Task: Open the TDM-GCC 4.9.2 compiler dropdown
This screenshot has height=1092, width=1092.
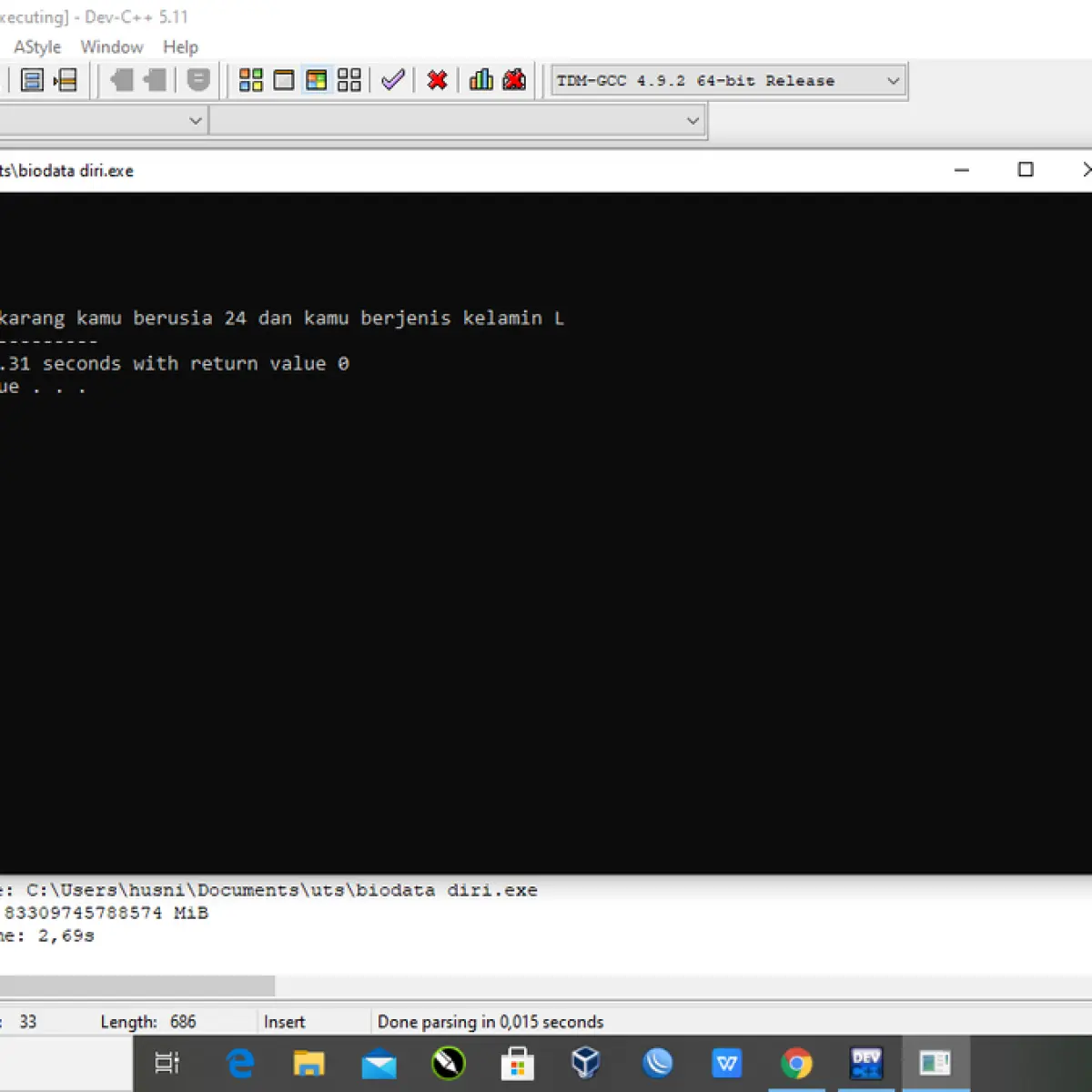Action: tap(729, 81)
